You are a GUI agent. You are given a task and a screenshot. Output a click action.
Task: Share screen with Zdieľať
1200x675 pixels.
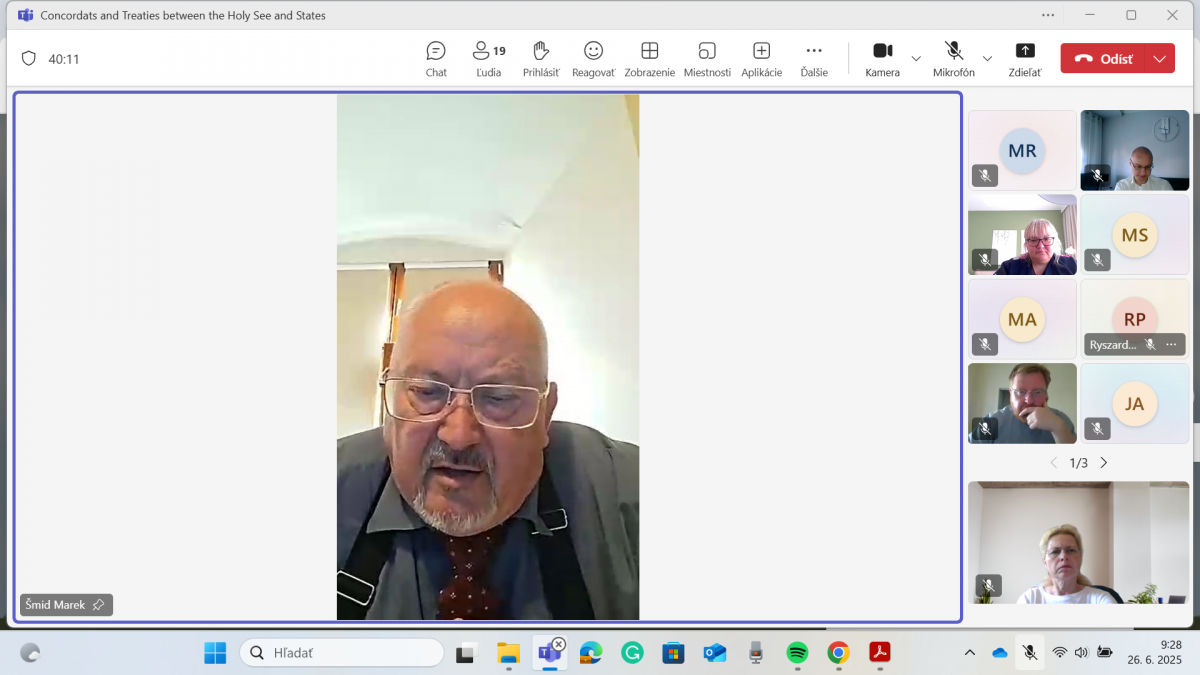(x=1025, y=59)
